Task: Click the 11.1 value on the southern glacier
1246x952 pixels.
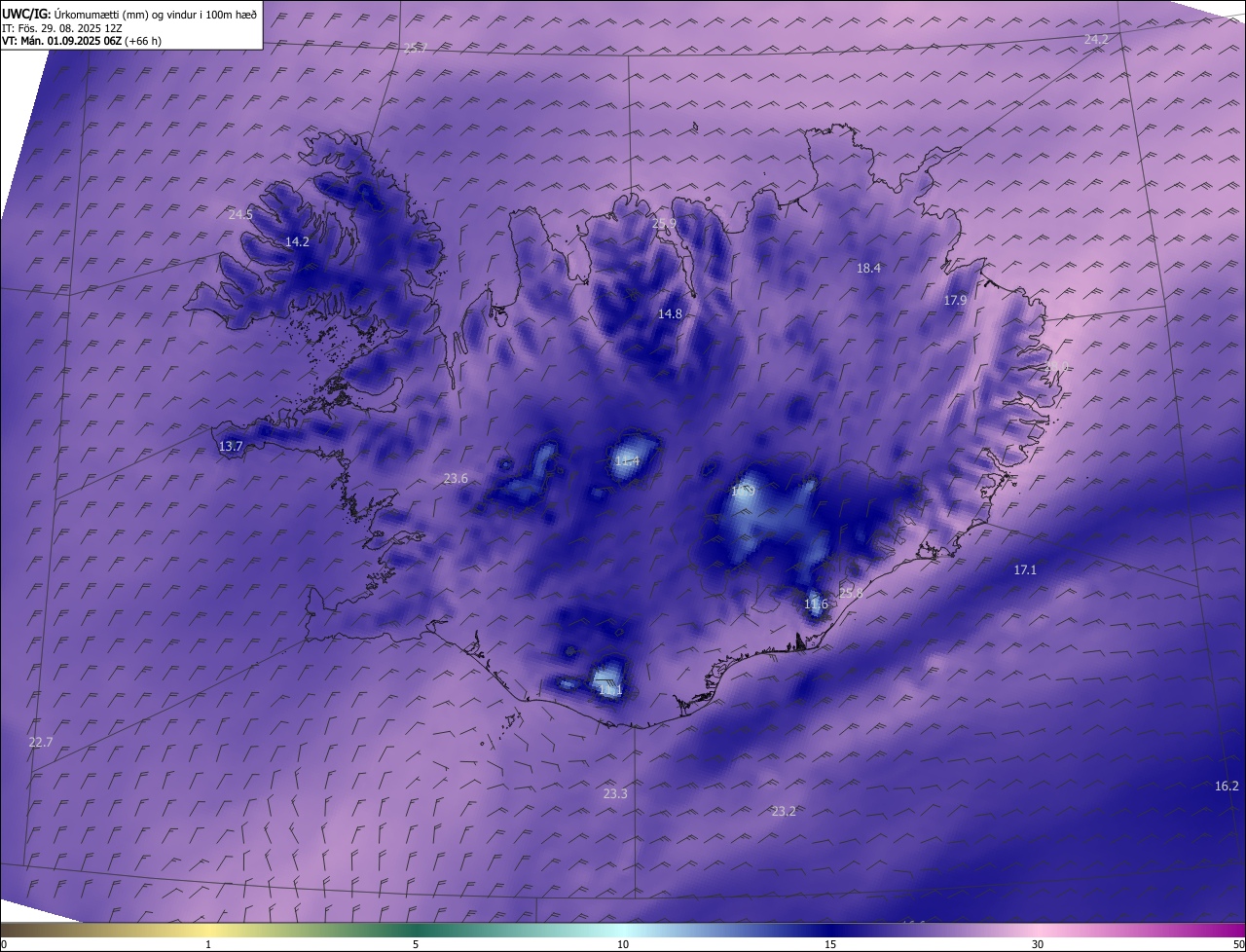Action: 610,690
